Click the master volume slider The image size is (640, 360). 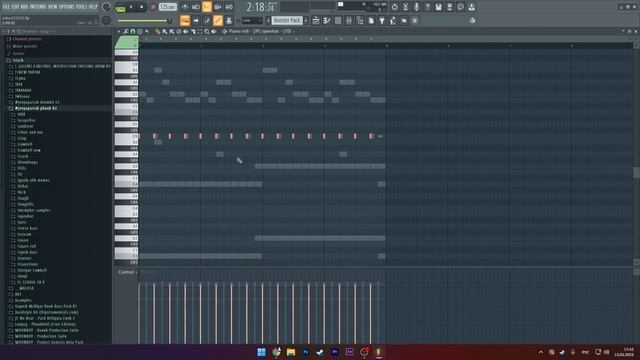pyautogui.click(x=144, y=21)
